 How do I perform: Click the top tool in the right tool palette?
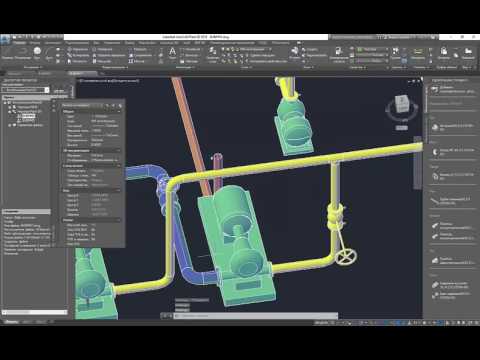click(452, 89)
